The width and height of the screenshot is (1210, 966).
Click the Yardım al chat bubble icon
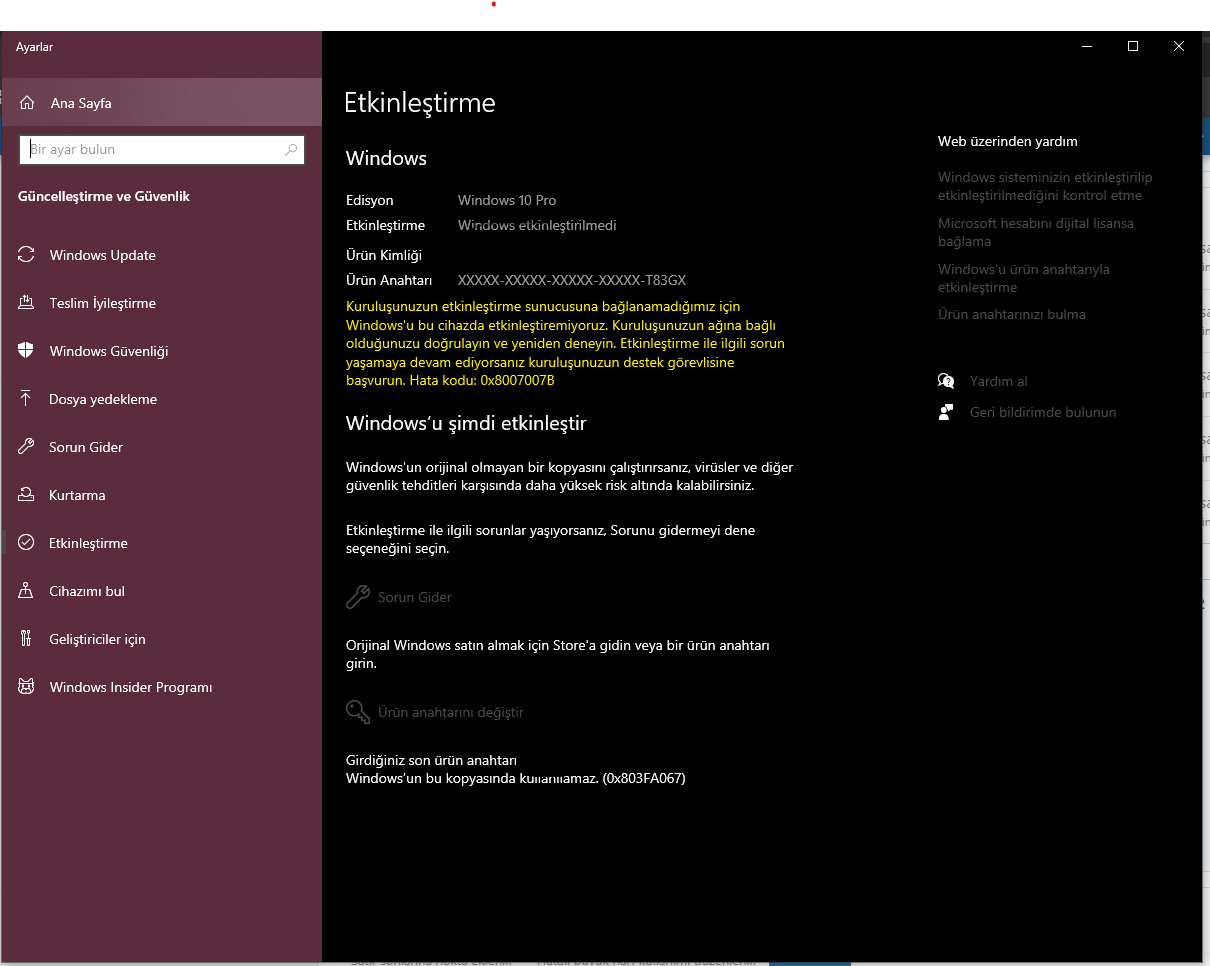click(946, 381)
